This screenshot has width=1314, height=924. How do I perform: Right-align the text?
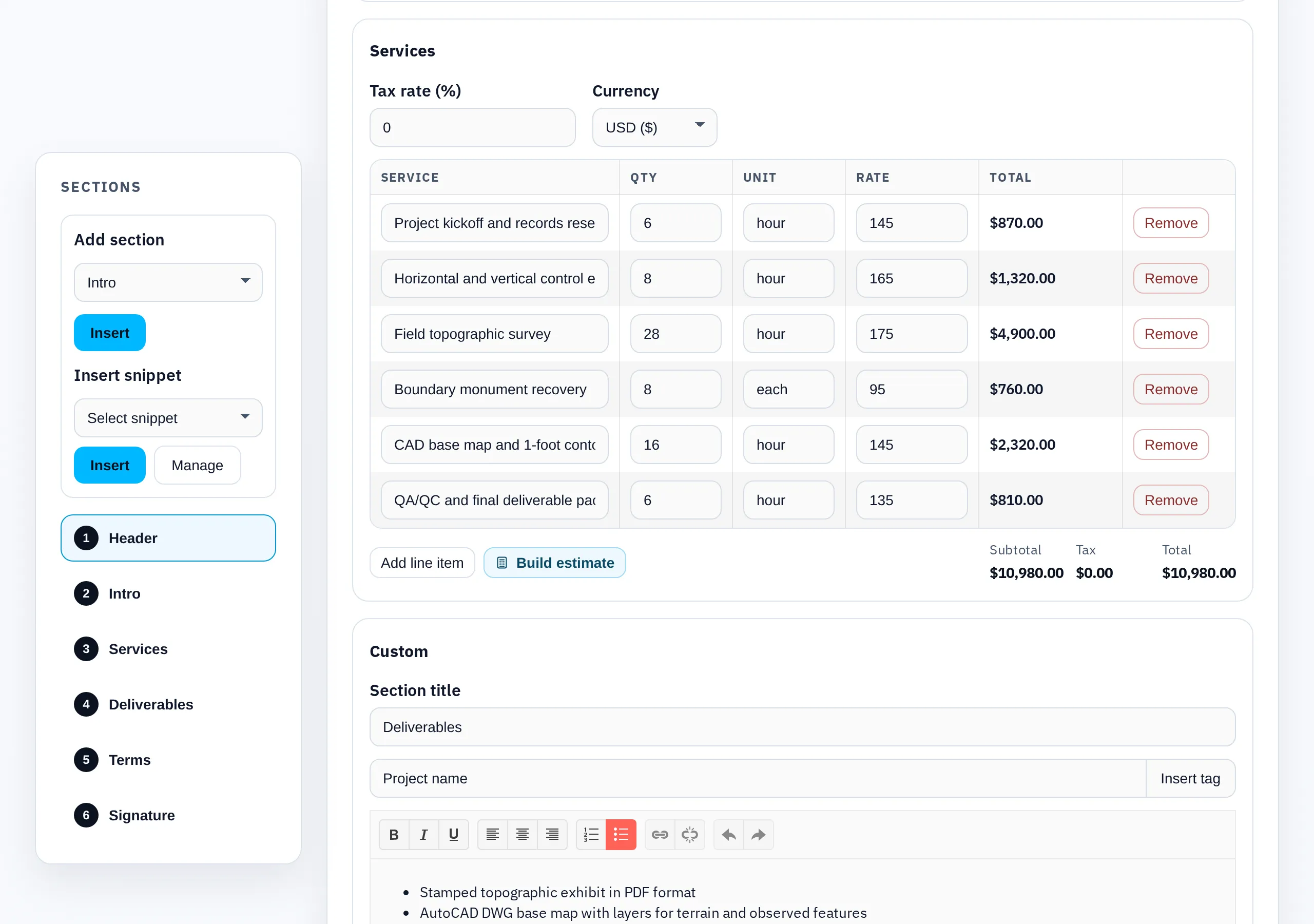(552, 835)
